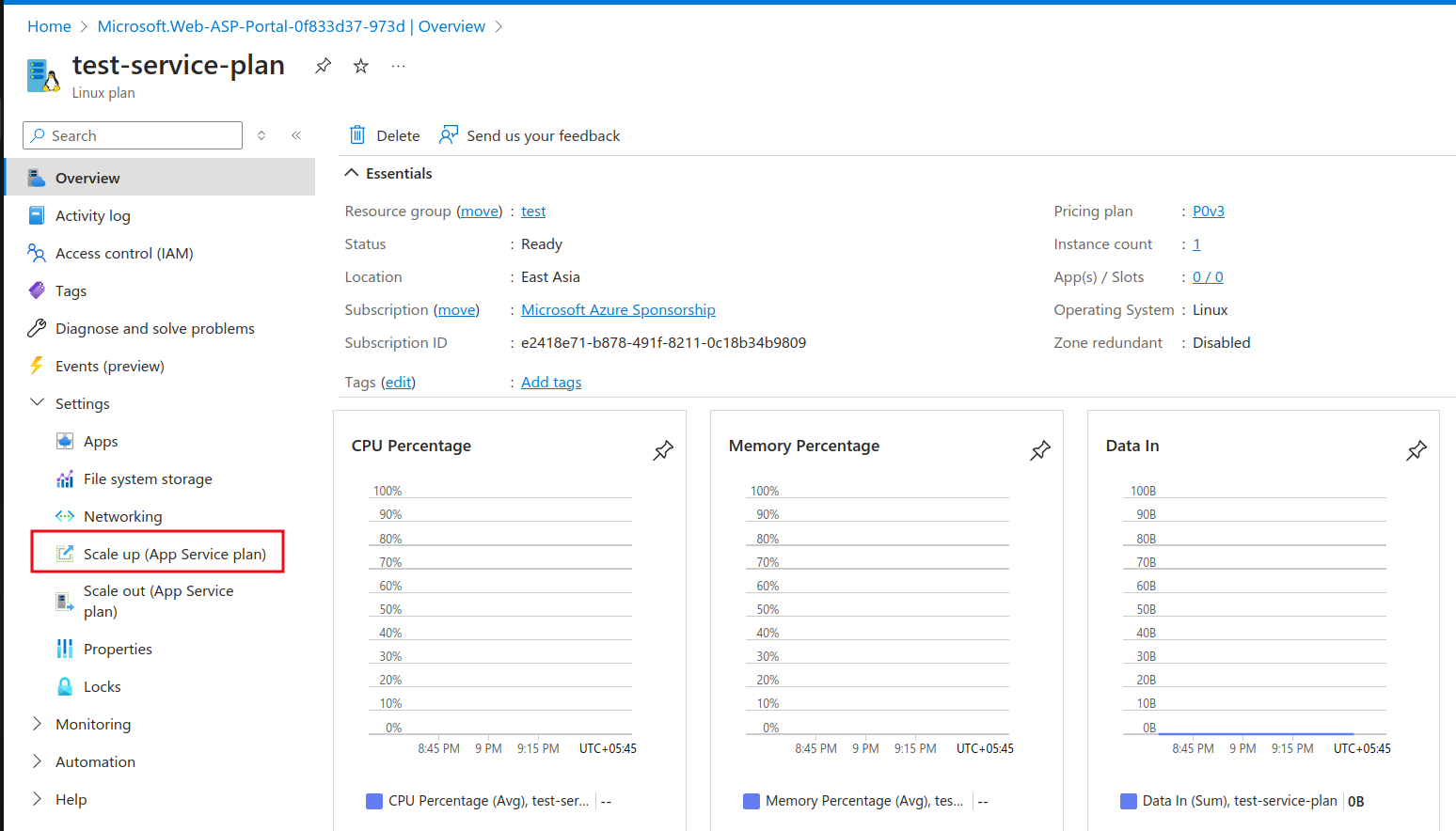Click the App Service plan resource icon
The height and width of the screenshot is (831, 1456).
pos(43,75)
